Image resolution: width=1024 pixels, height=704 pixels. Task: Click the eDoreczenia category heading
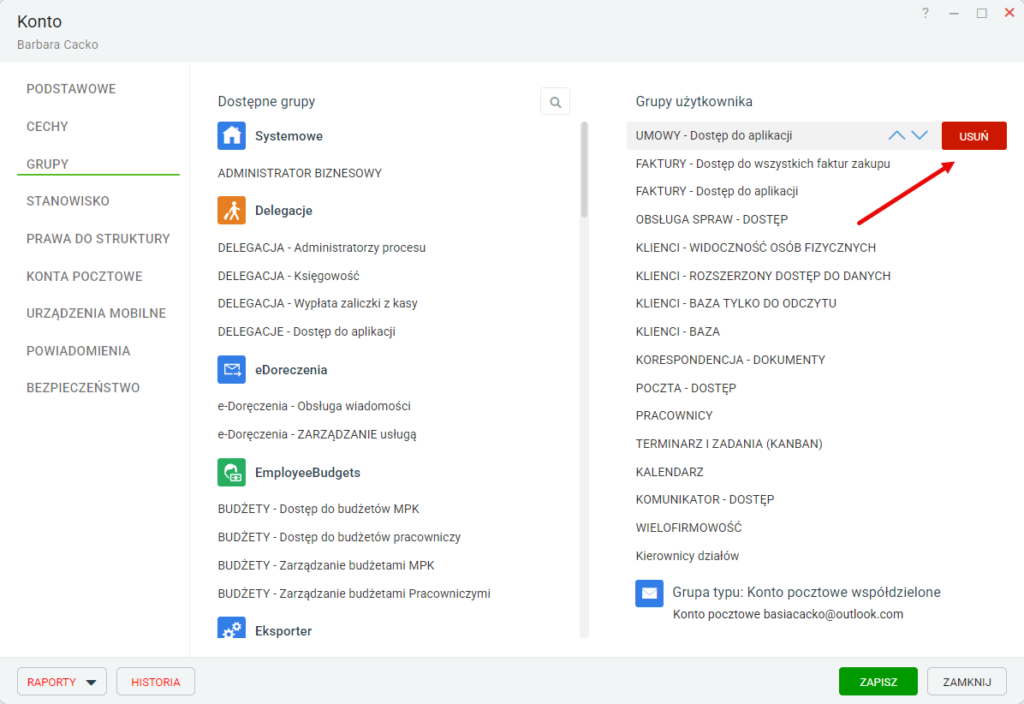(291, 370)
